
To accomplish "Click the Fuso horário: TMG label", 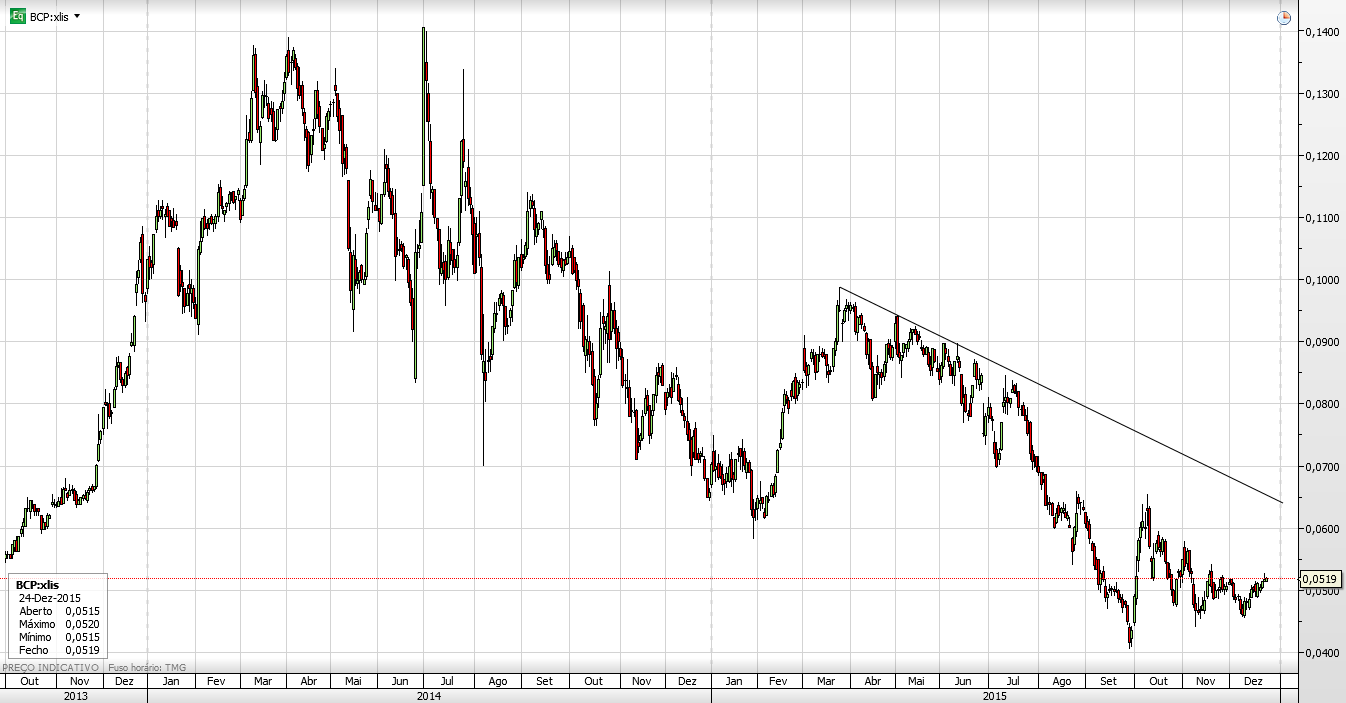I will click(x=146, y=667).
